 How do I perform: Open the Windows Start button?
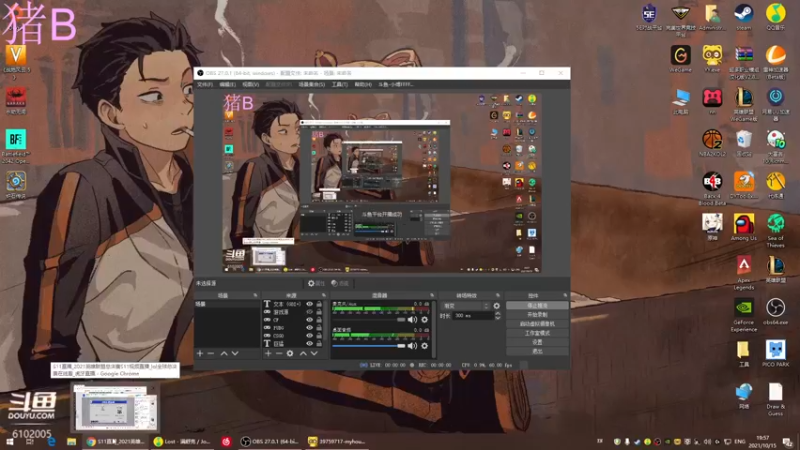click(9, 442)
